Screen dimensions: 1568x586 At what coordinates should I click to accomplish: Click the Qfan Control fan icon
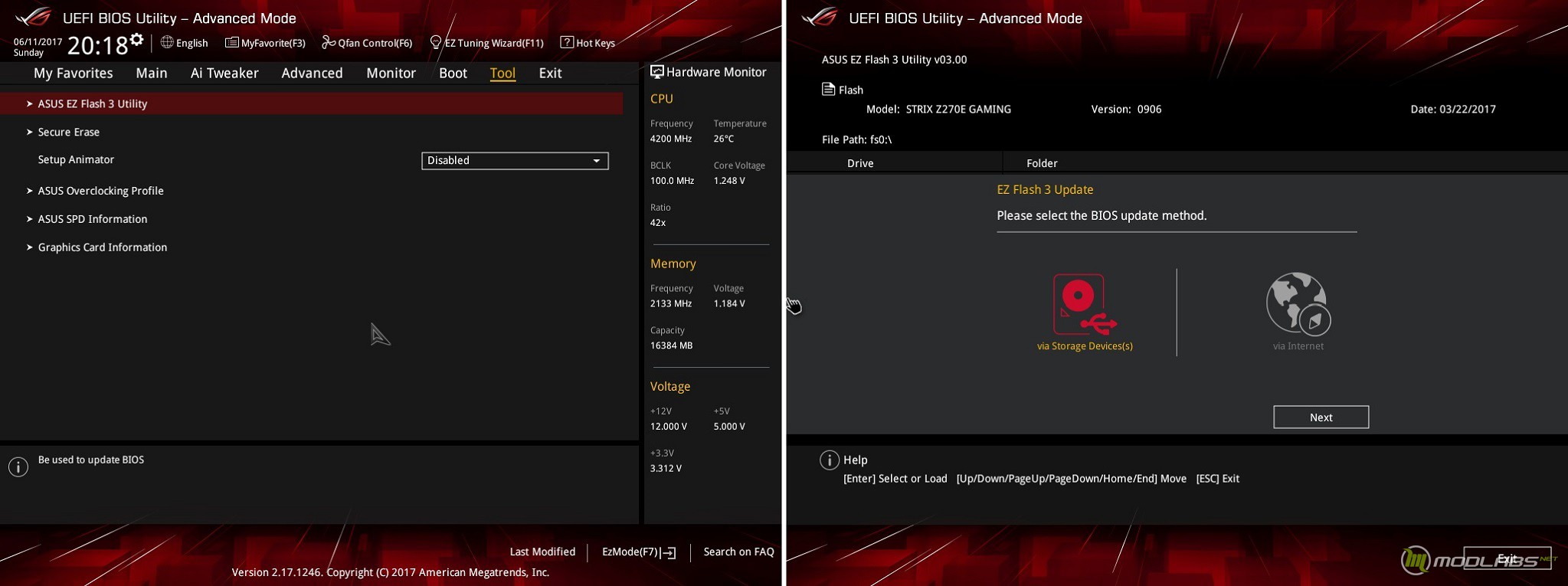329,42
